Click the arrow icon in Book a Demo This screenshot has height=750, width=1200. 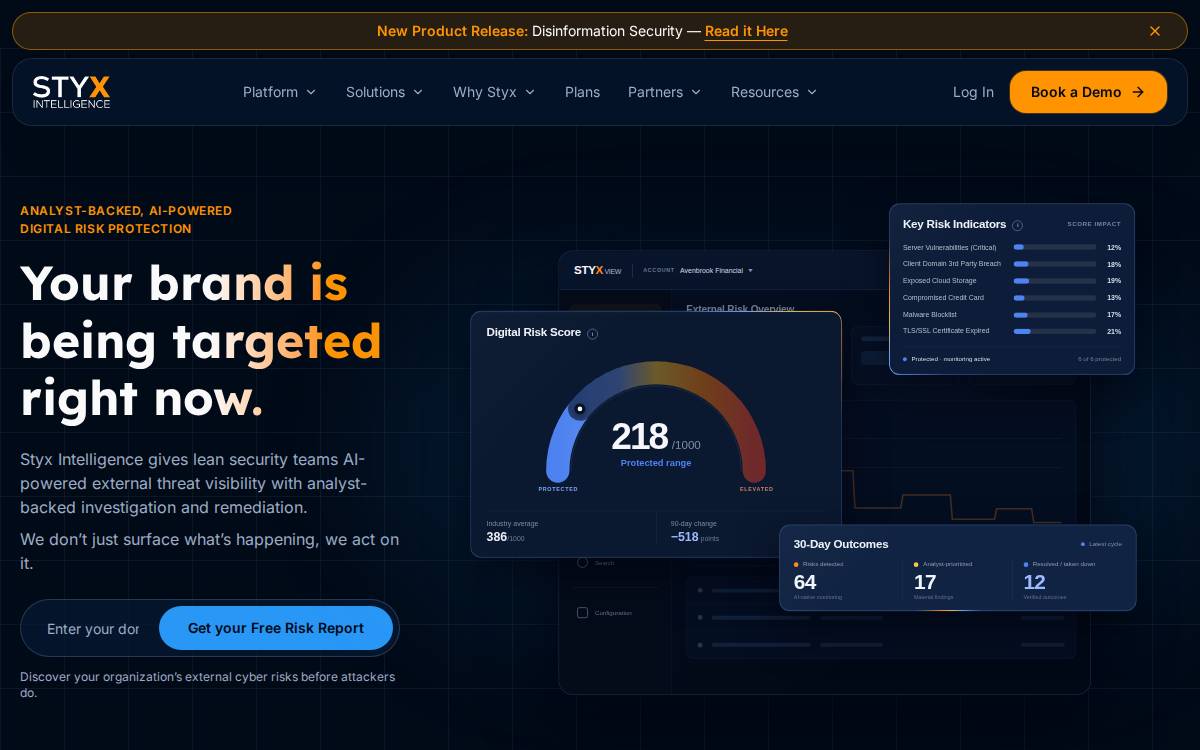[1138, 92]
